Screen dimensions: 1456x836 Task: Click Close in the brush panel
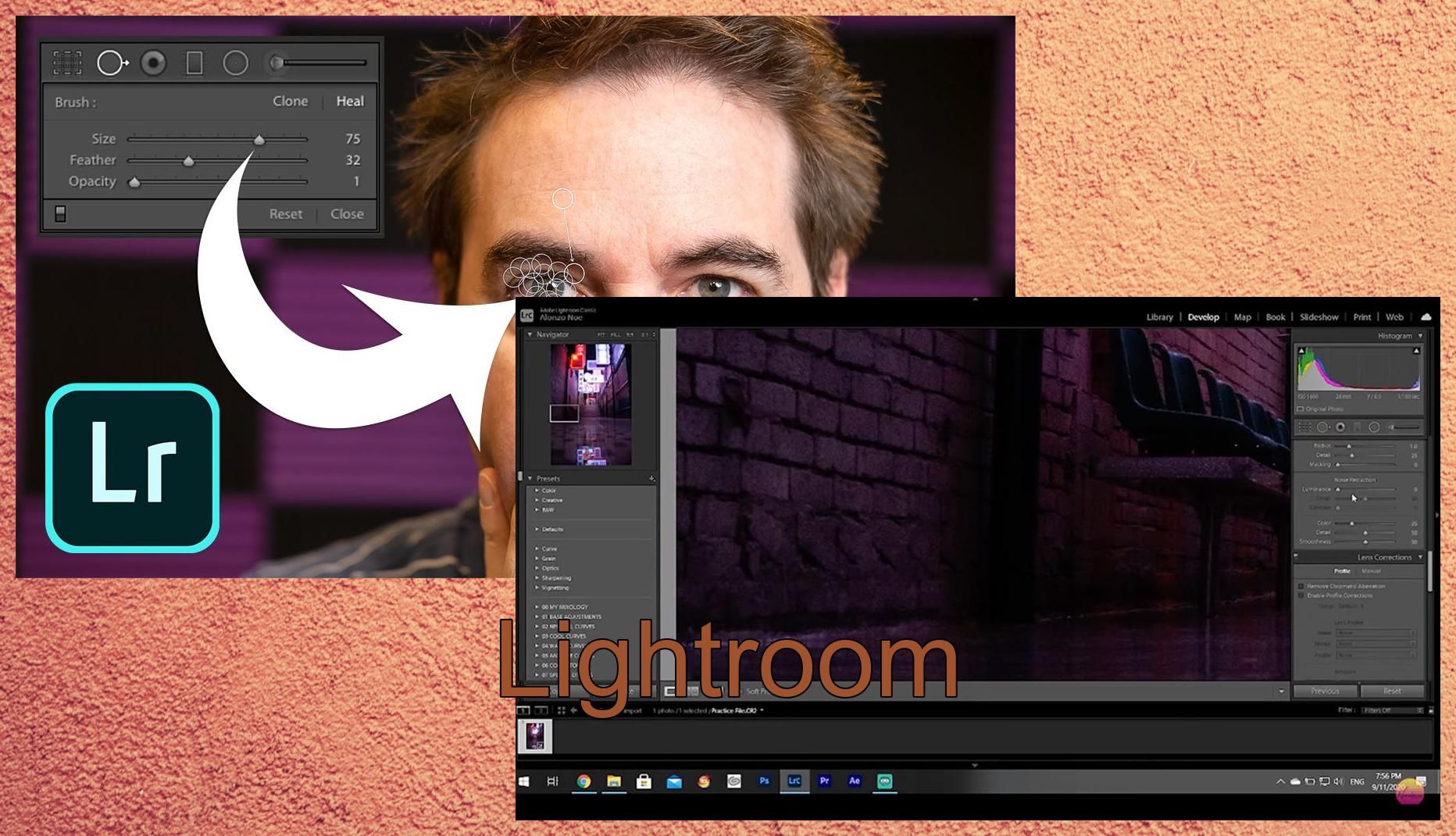[x=347, y=214]
